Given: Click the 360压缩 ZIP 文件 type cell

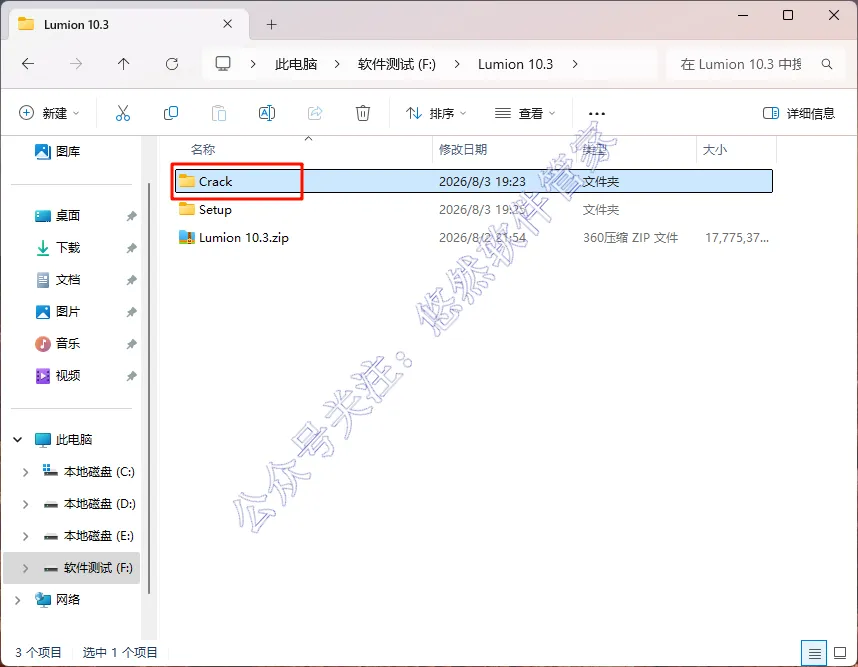Looking at the screenshot, I should (x=630, y=238).
